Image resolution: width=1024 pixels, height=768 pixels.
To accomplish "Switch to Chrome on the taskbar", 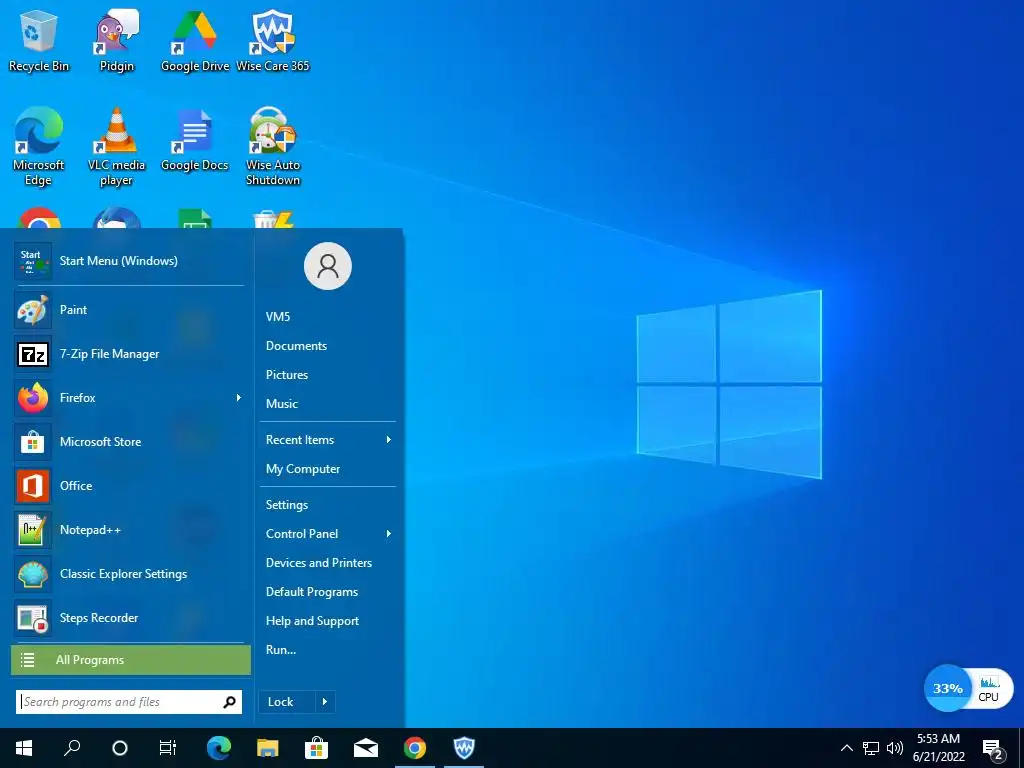I will point(415,748).
